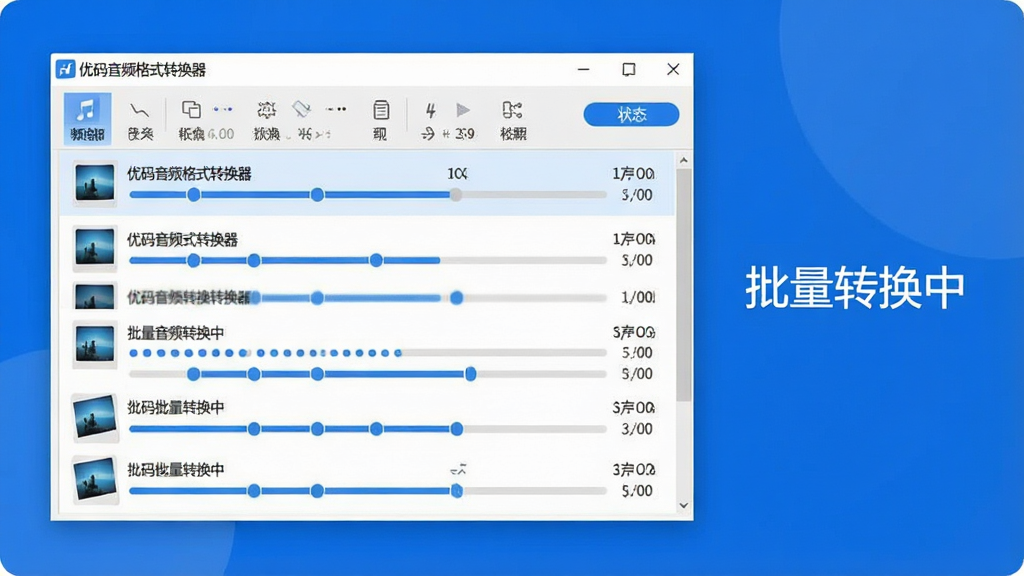Open thumbnail beside 批码批量转换中
The height and width of the screenshot is (576, 1024).
coord(95,417)
